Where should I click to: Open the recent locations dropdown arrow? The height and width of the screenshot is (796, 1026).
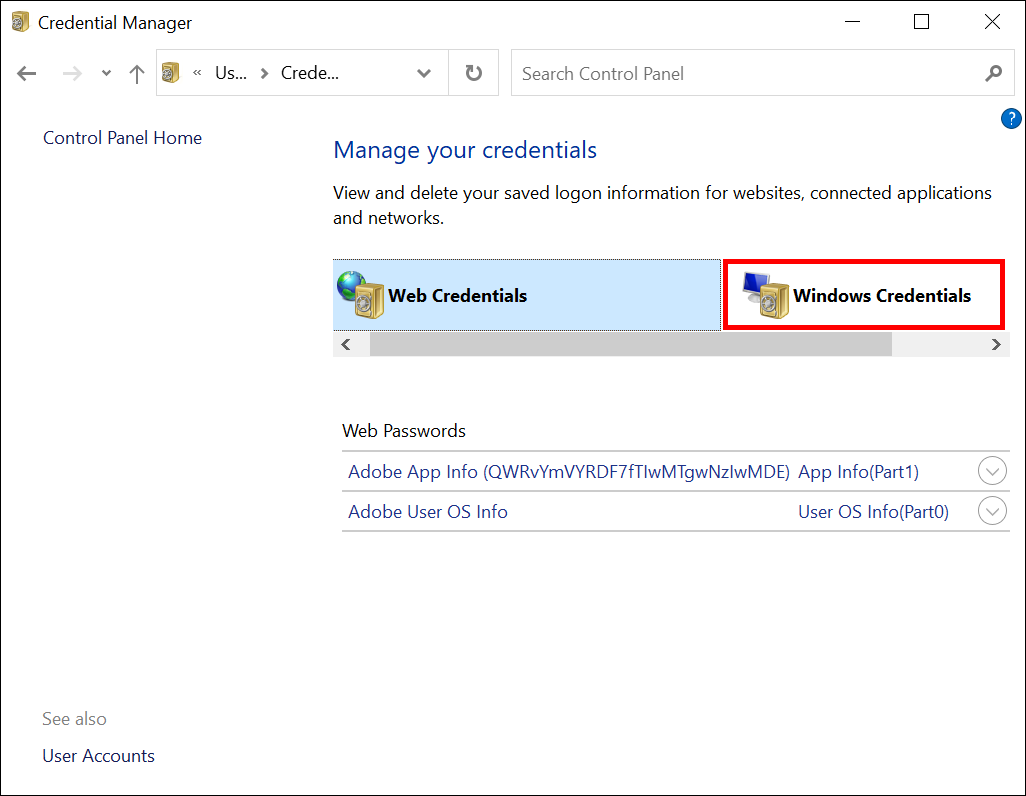click(x=106, y=74)
